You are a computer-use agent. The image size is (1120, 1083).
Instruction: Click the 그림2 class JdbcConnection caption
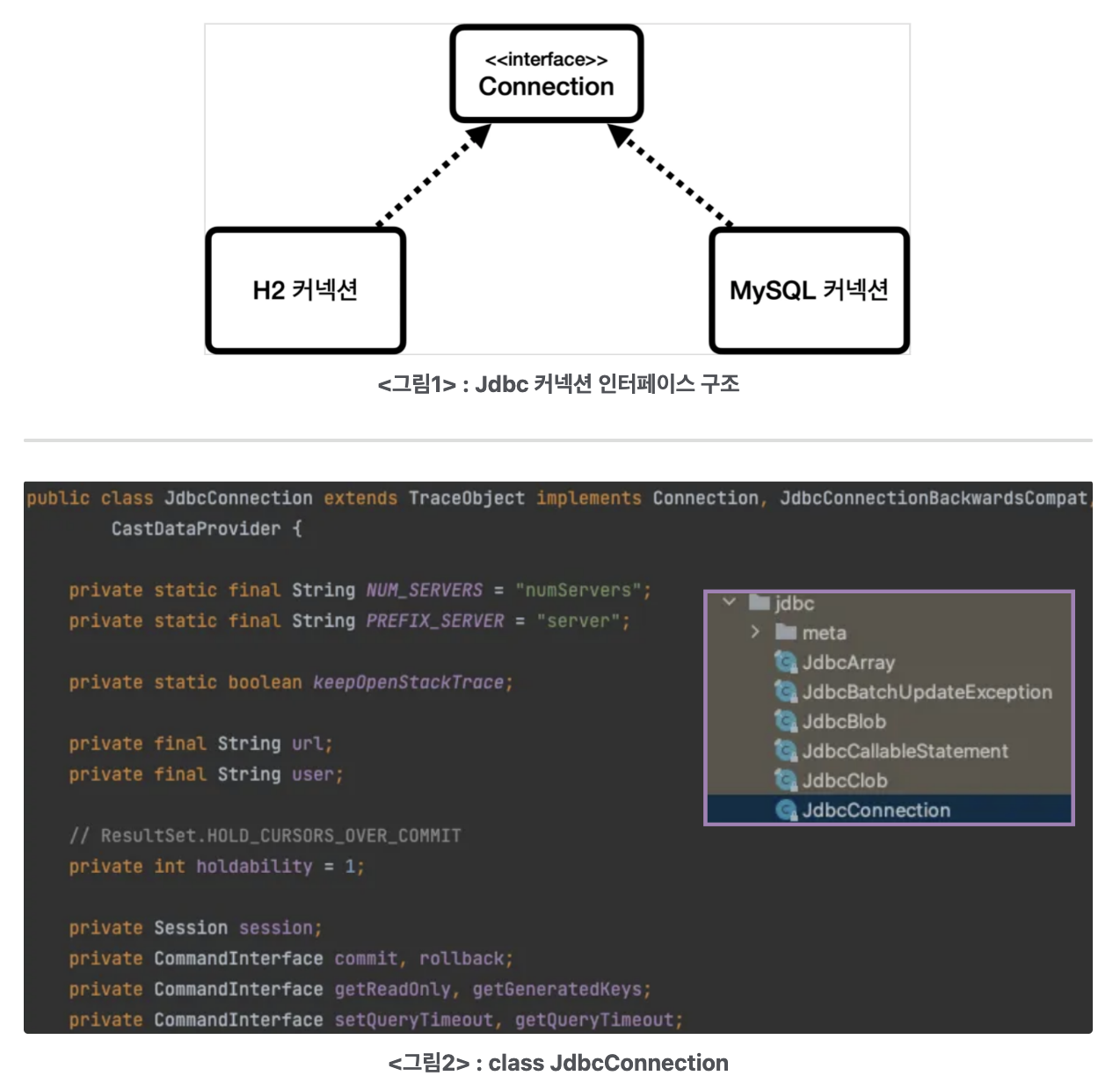[x=558, y=1063]
